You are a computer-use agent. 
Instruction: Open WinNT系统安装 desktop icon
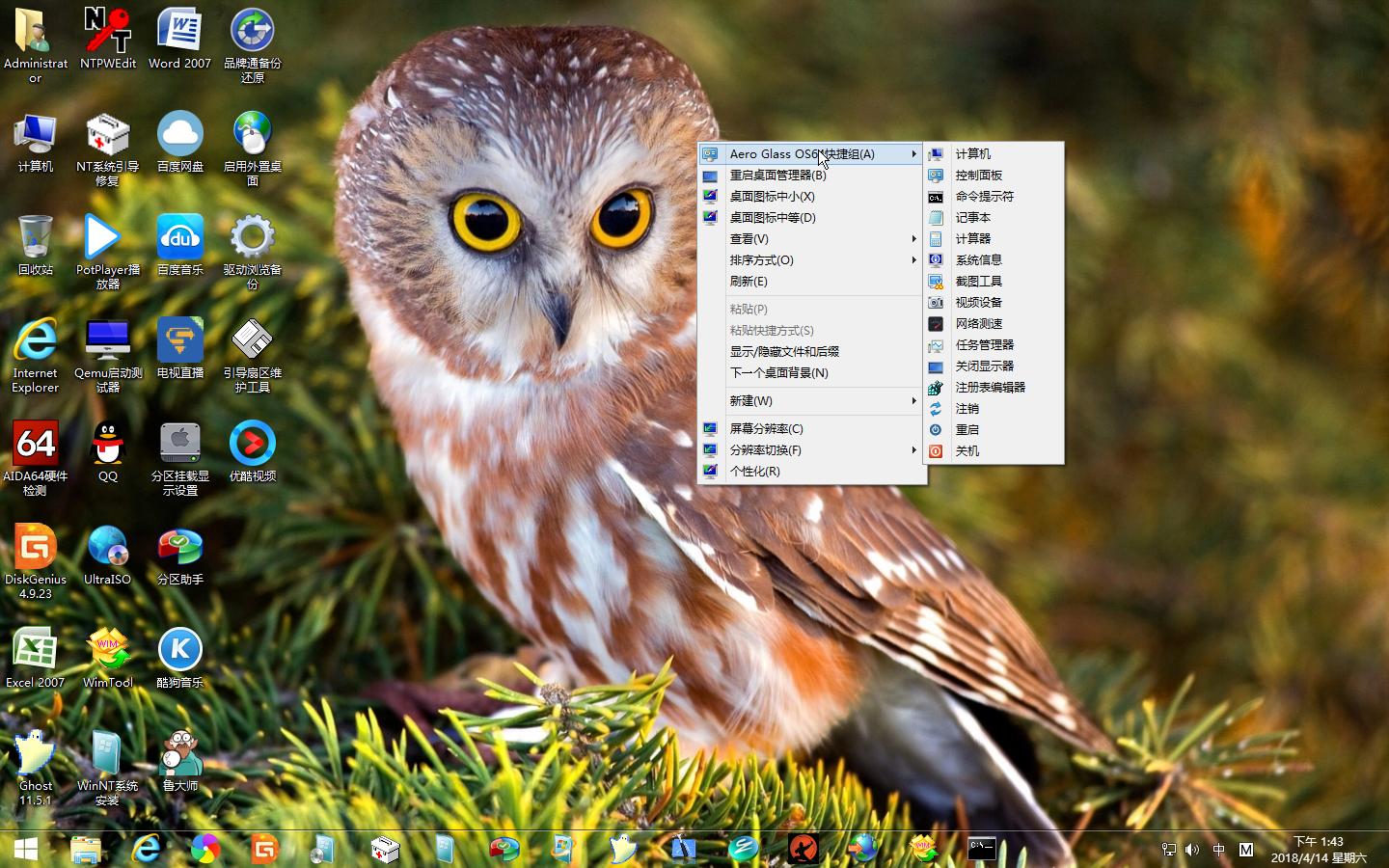[108, 768]
